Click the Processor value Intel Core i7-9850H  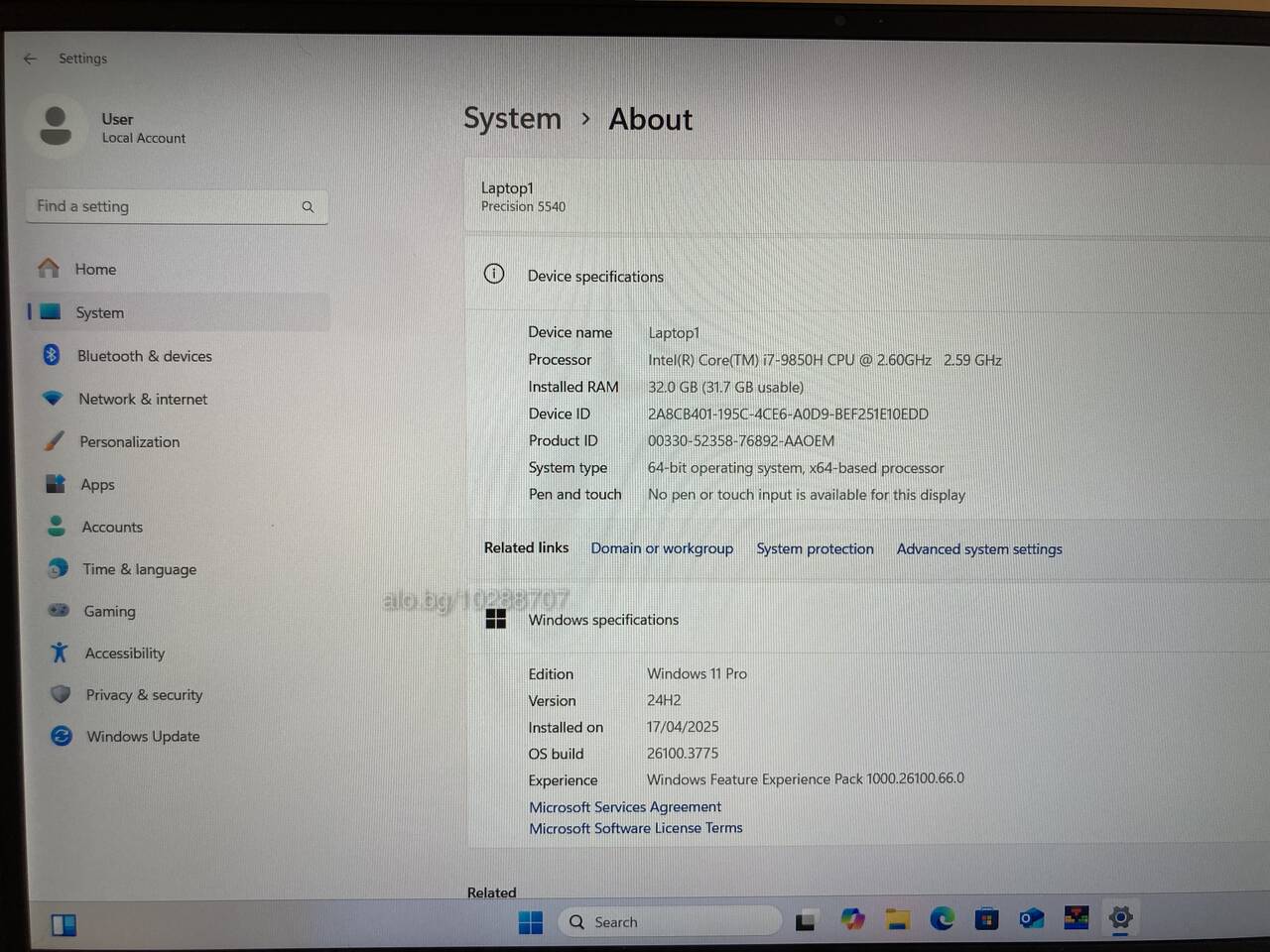pyautogui.click(x=825, y=360)
